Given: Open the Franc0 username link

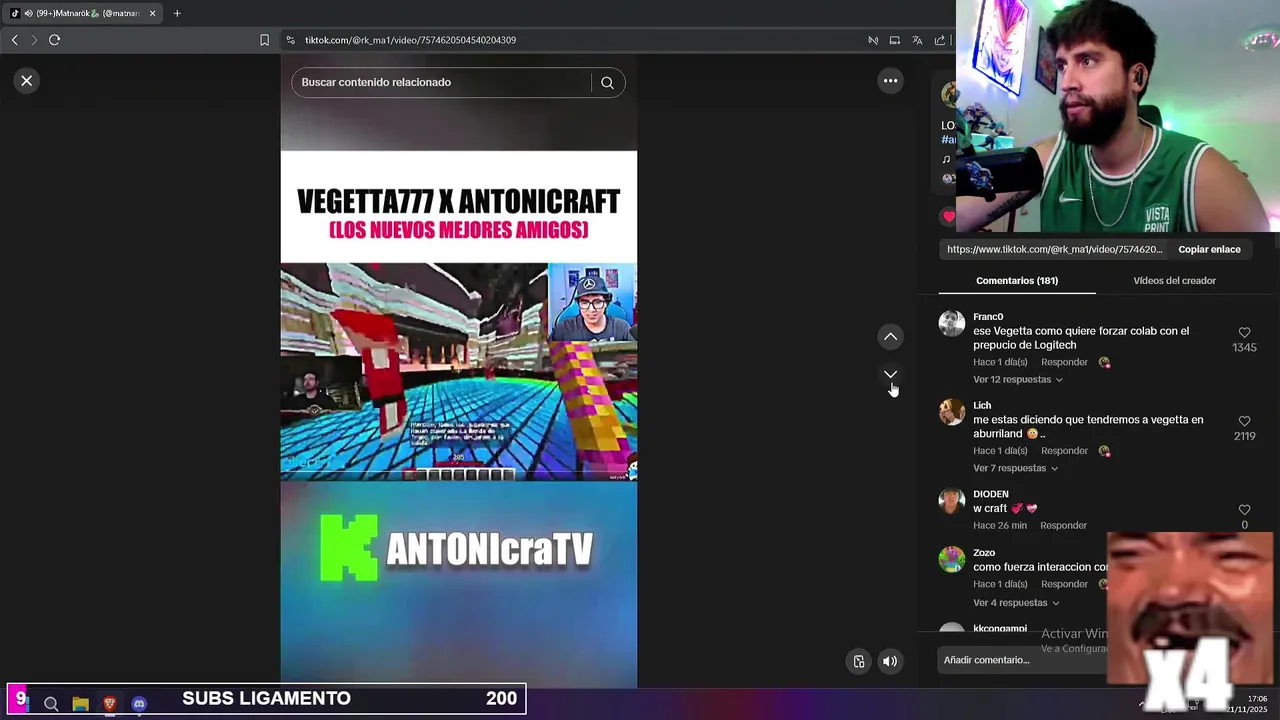Looking at the screenshot, I should click(988, 317).
